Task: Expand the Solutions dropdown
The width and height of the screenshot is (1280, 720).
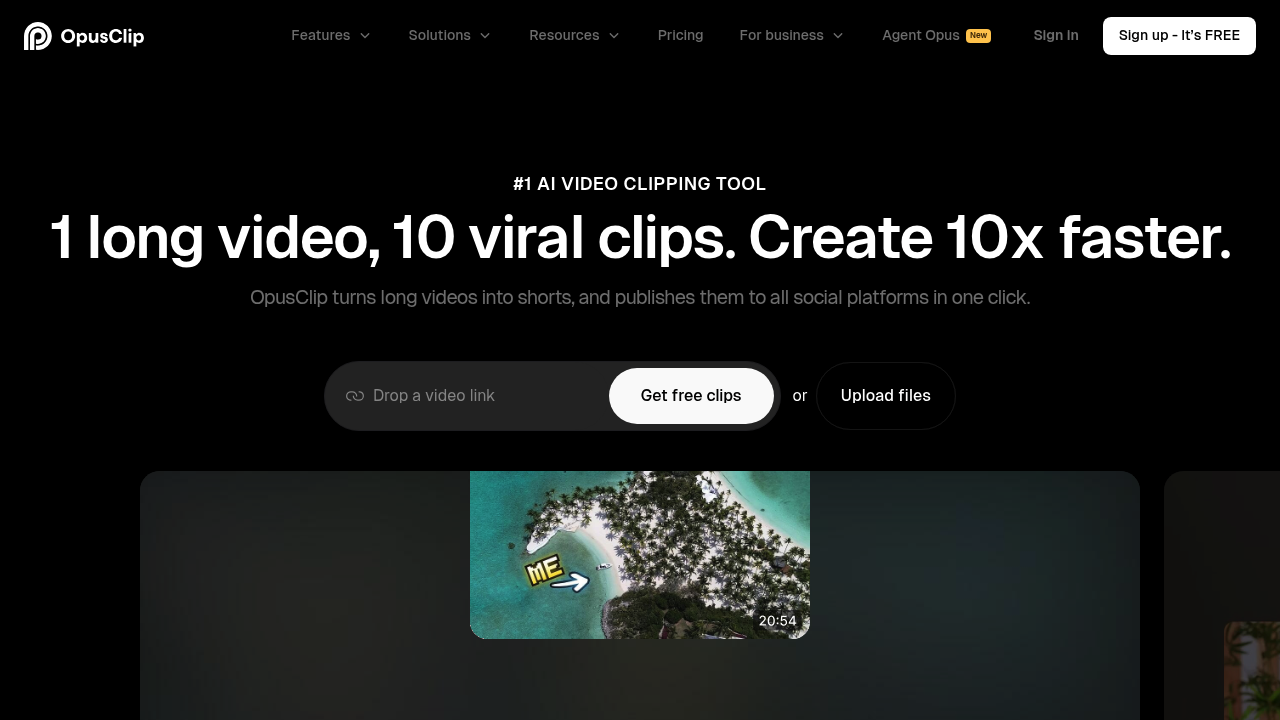Action: [440, 35]
